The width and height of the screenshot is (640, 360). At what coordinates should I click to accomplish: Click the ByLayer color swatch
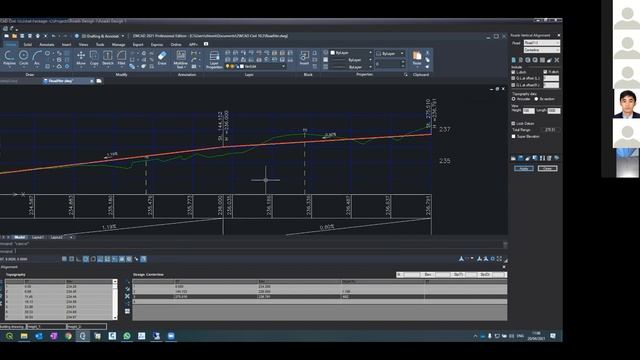tap(332, 53)
